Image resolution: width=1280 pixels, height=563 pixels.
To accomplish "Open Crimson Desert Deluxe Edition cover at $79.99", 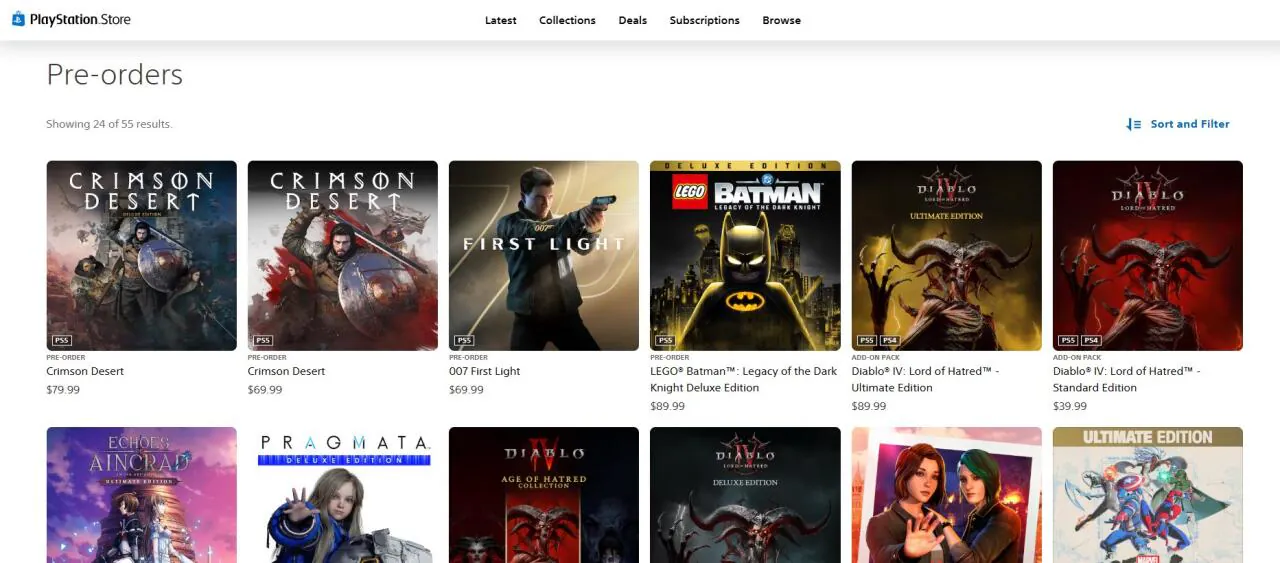I will (141, 255).
